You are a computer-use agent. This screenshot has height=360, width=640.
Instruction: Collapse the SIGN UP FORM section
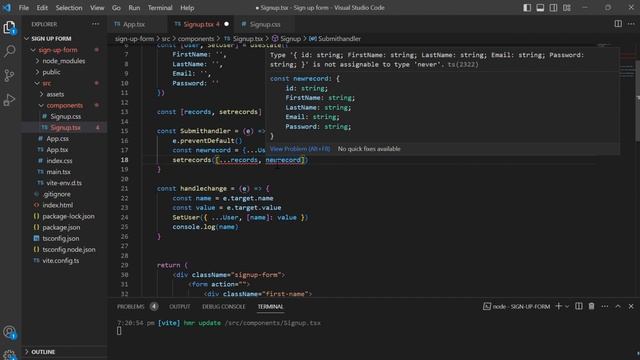click(27, 38)
